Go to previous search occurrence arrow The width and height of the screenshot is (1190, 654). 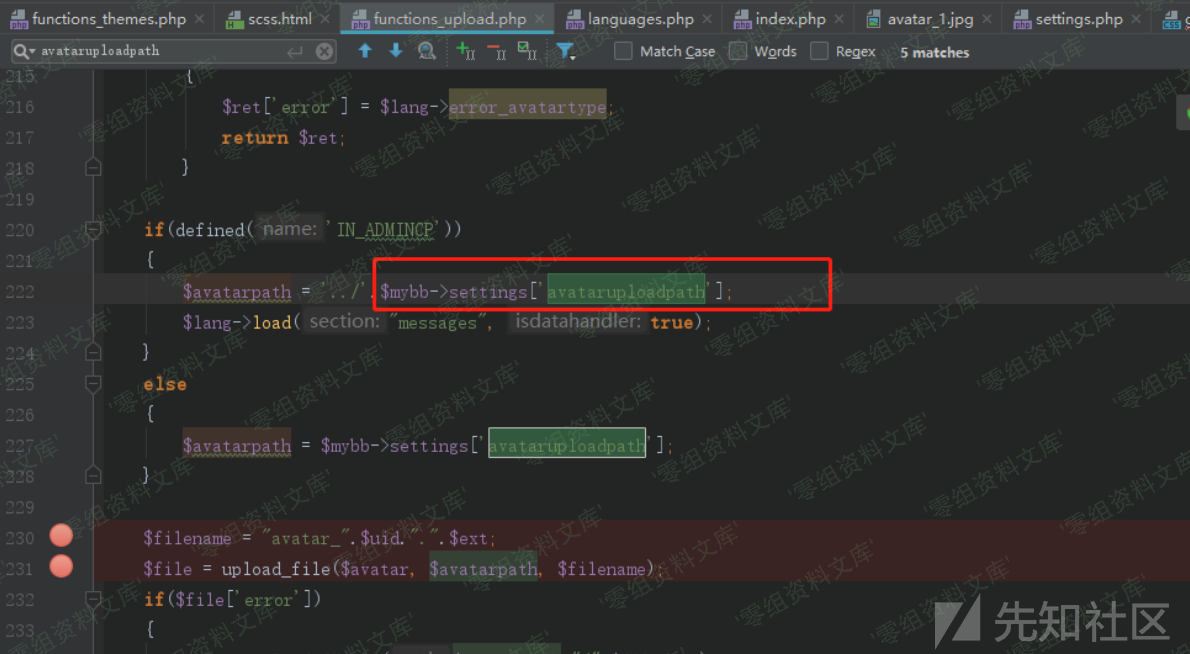[365, 51]
